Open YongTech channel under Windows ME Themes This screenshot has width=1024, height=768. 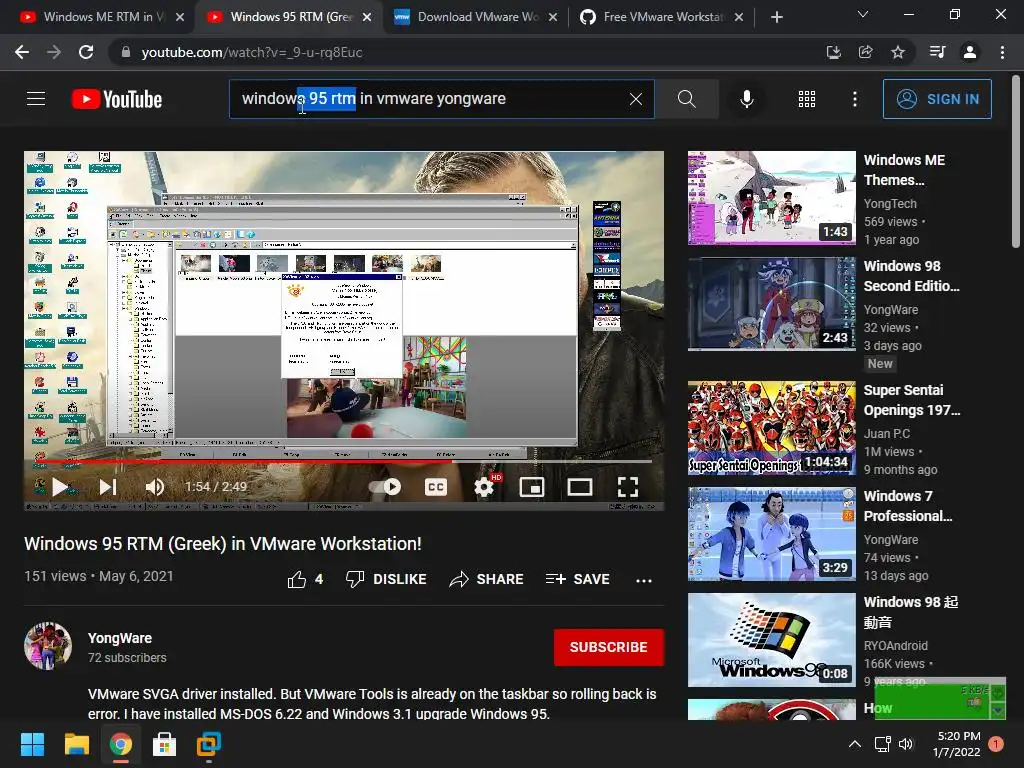(890, 204)
